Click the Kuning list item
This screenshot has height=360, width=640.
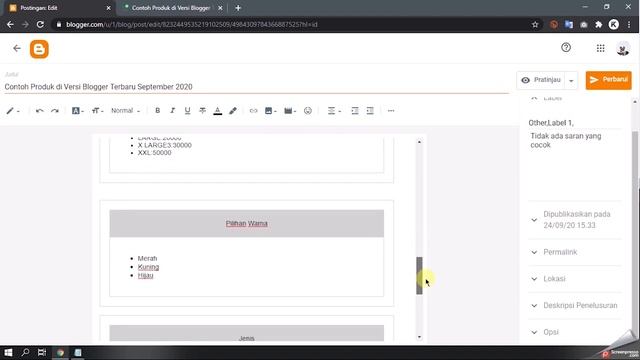pyautogui.click(x=149, y=267)
